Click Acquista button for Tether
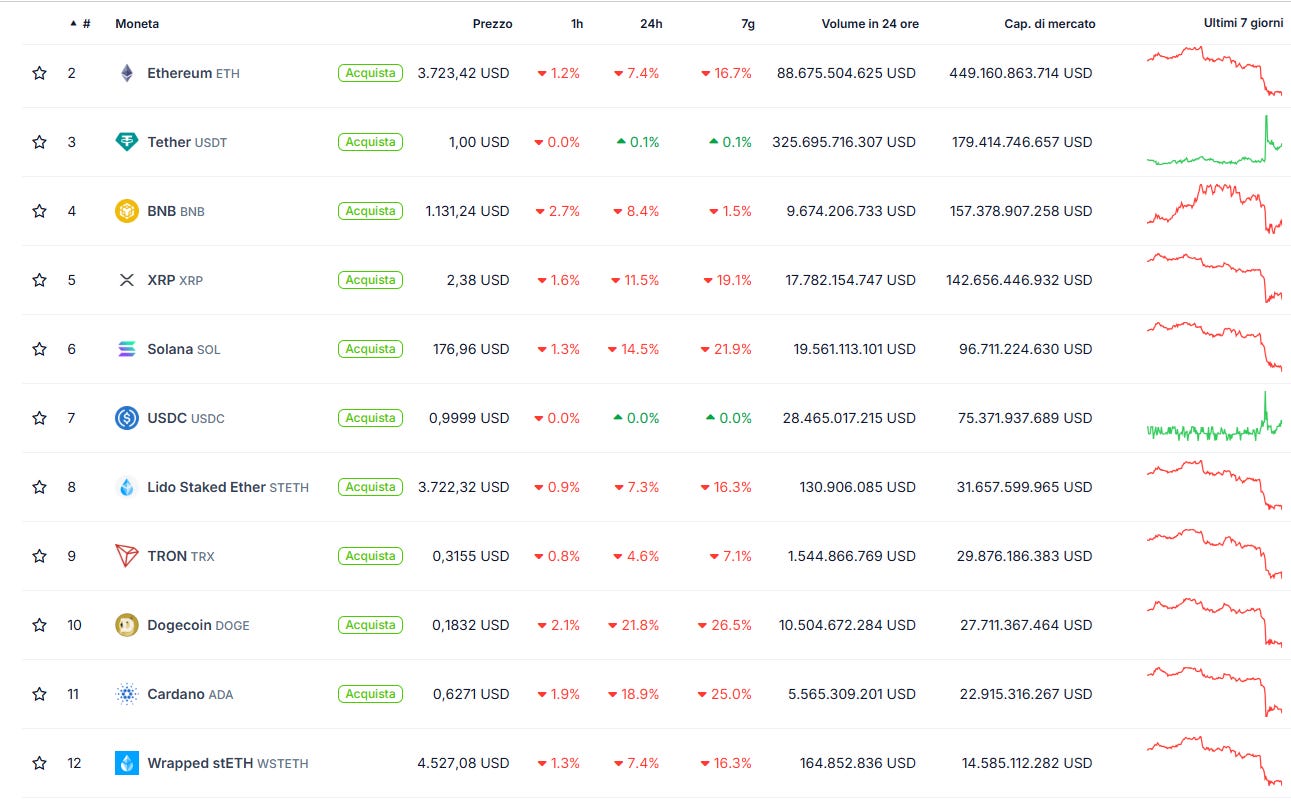This screenshot has height=802, width=1291. pos(371,142)
